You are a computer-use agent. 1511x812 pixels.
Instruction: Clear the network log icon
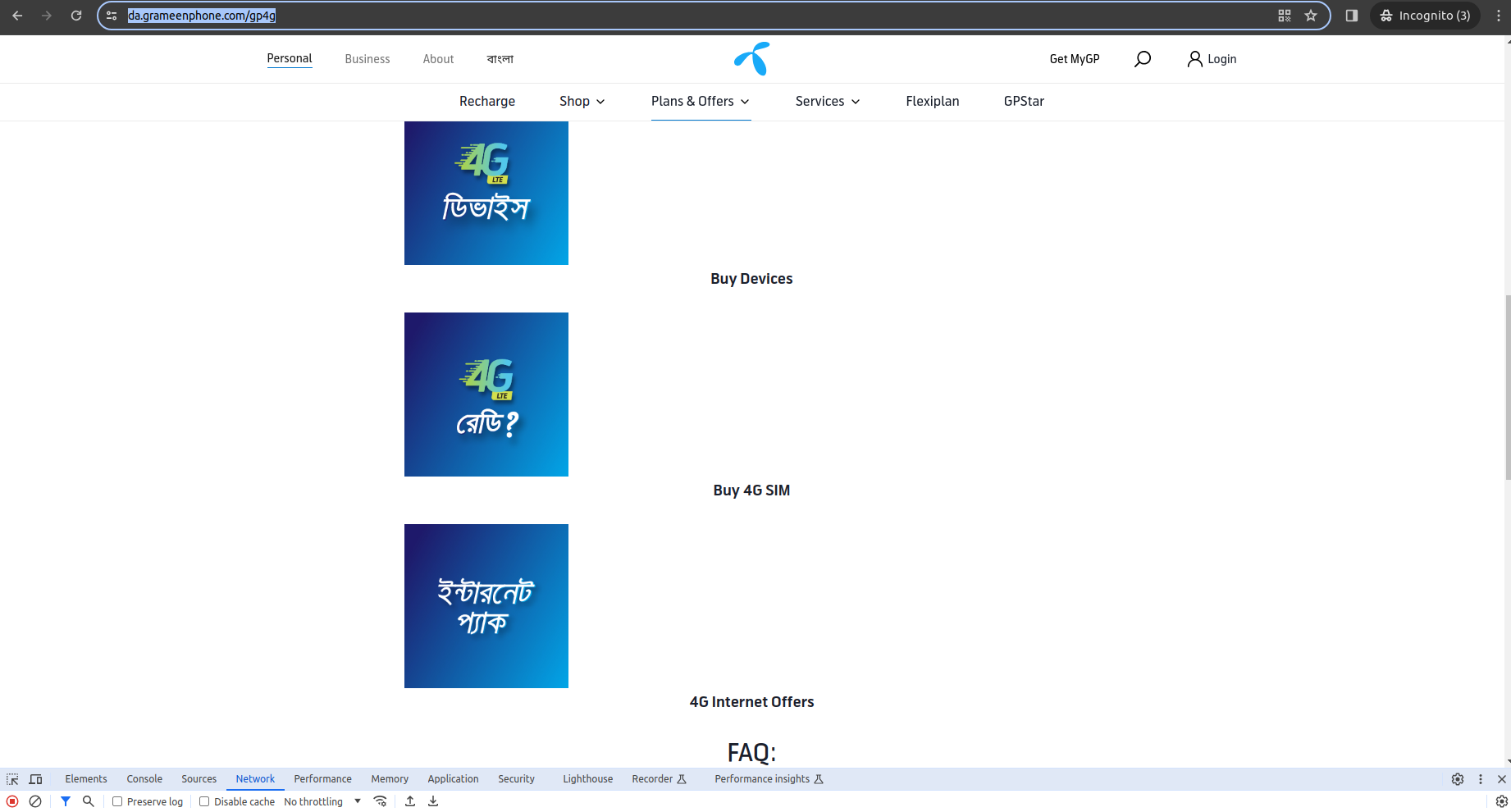35,801
